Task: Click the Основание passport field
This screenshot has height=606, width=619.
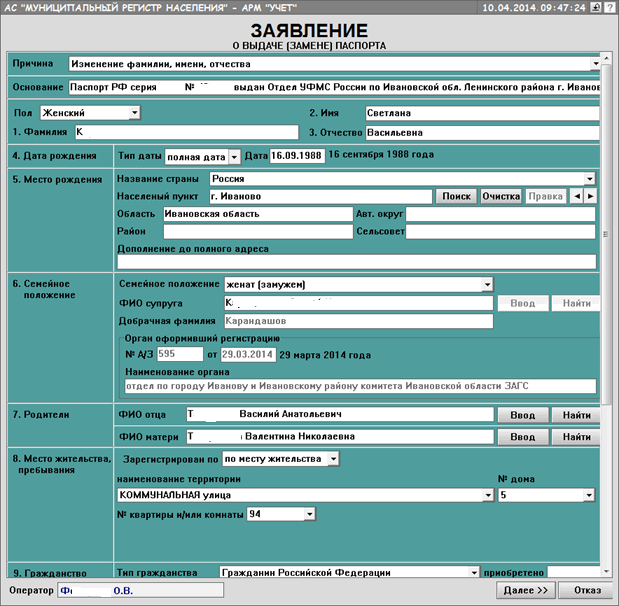Action: 334,87
